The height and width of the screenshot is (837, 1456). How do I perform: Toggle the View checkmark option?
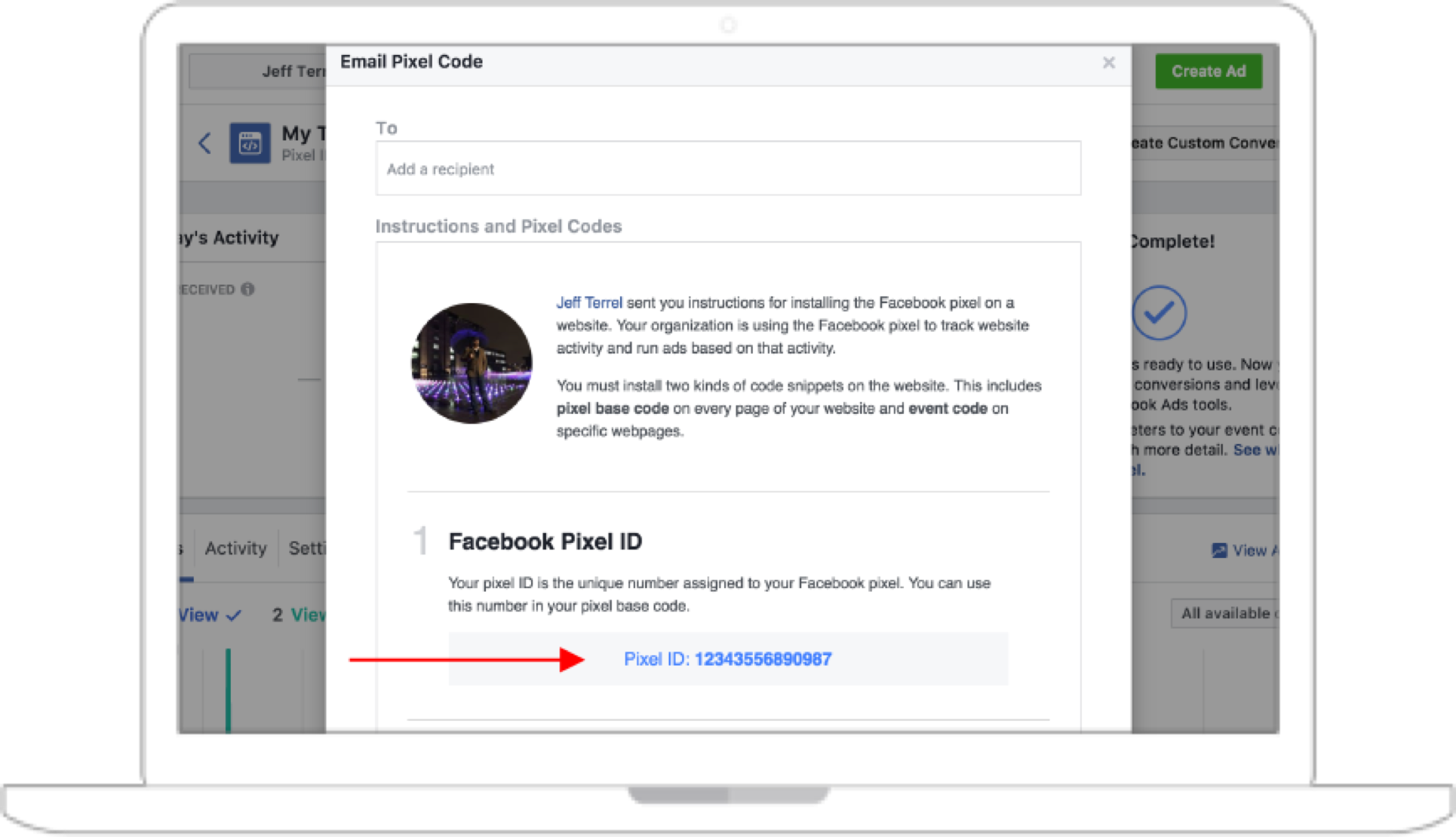210,615
